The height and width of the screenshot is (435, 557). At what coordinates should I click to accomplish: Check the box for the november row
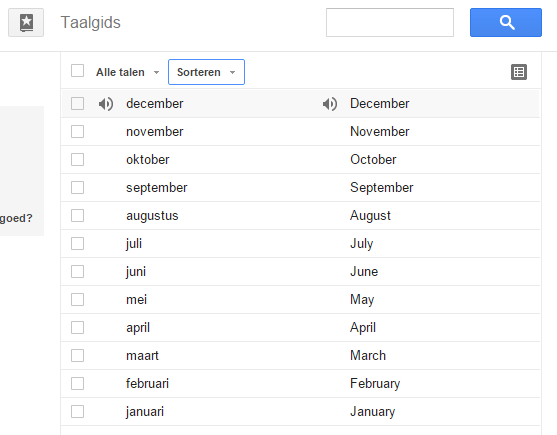[77, 132]
